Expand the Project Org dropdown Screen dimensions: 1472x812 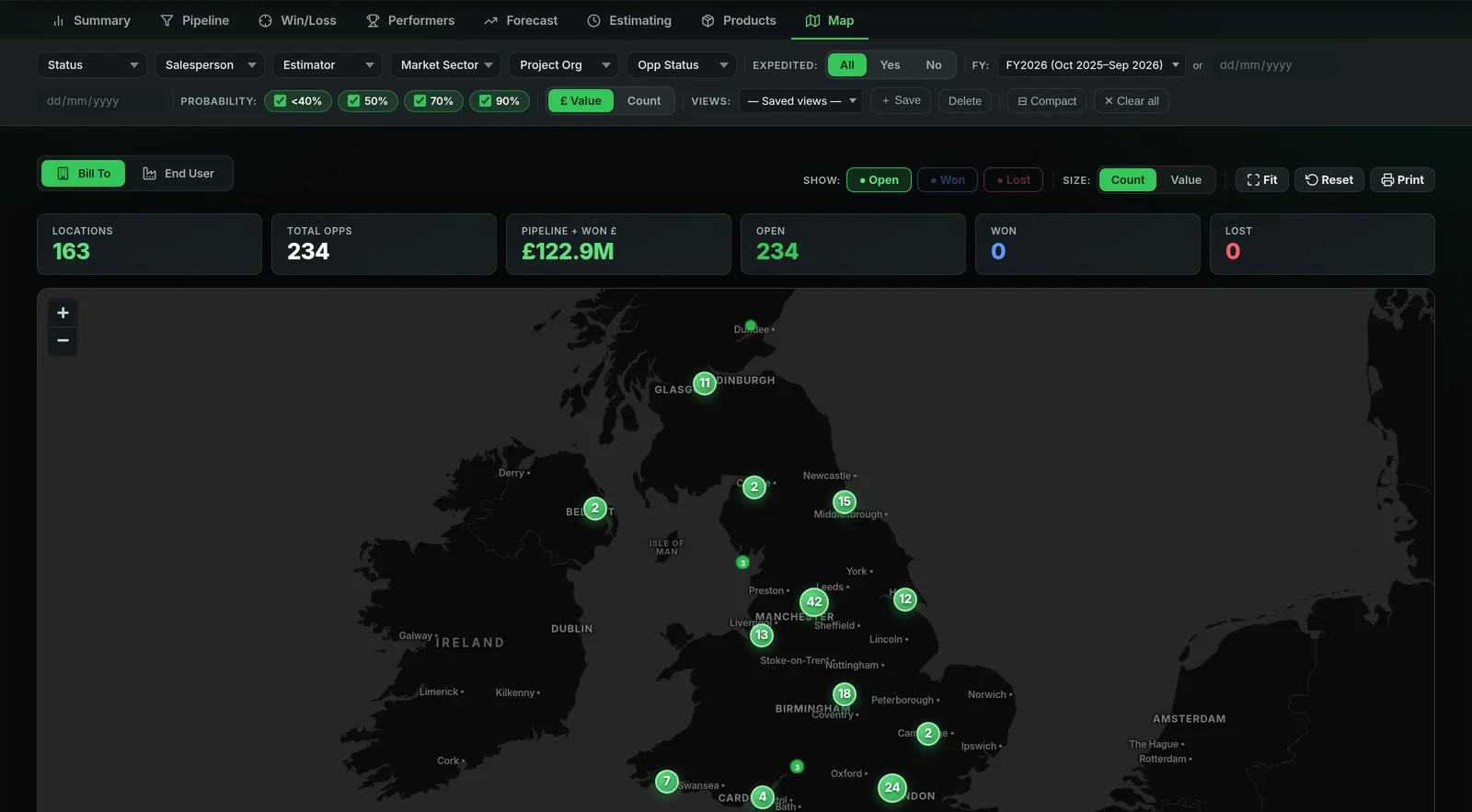click(x=564, y=65)
